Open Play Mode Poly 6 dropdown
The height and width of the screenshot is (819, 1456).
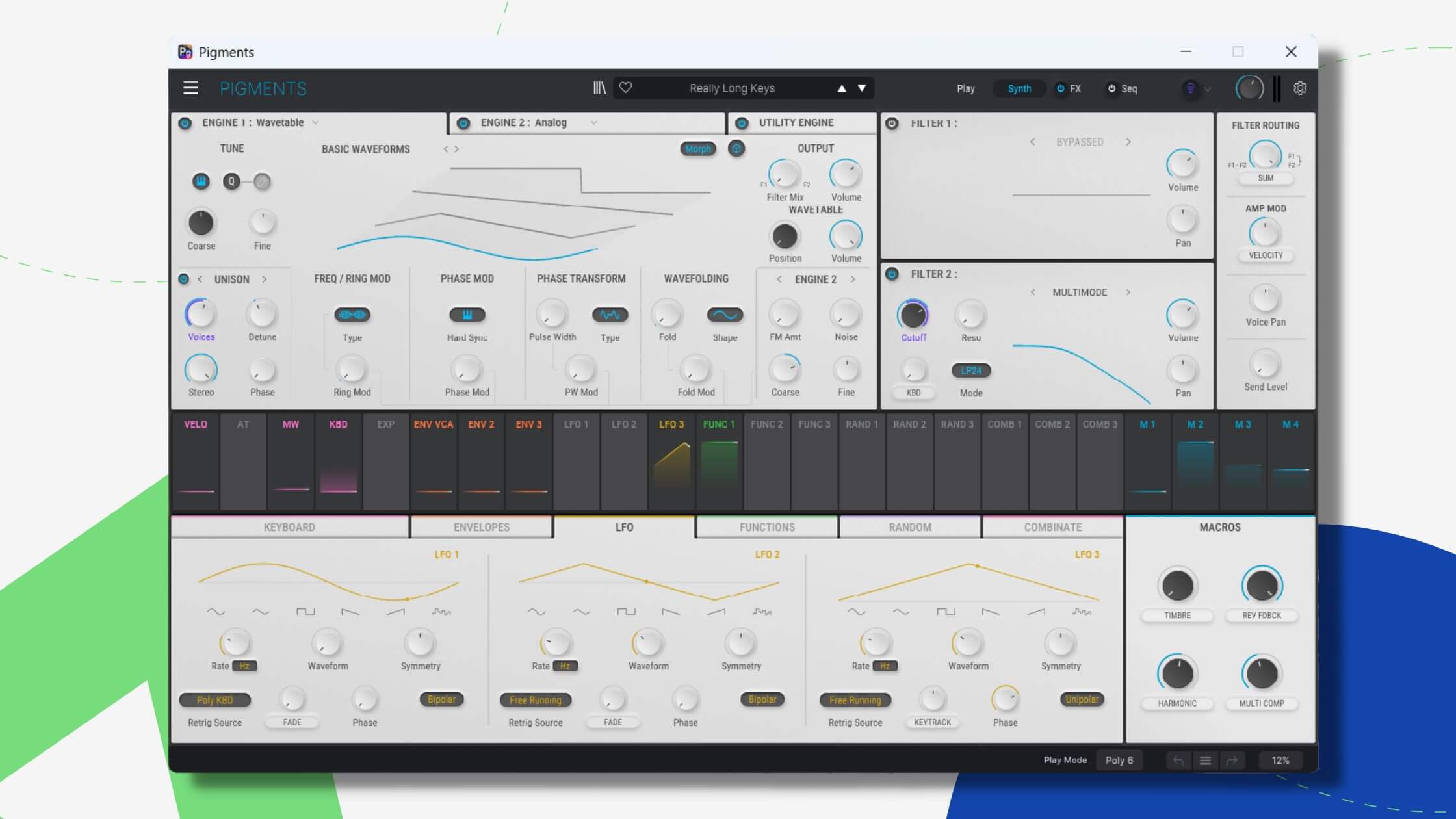click(1119, 760)
